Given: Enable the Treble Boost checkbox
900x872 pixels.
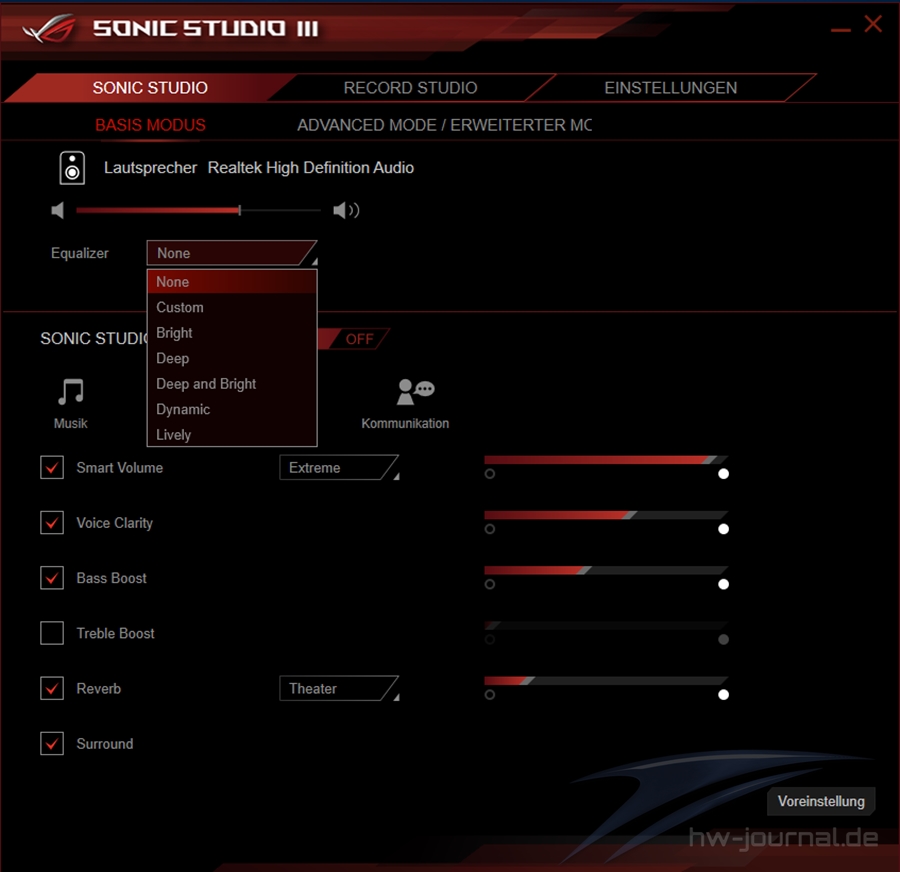Looking at the screenshot, I should click(x=52, y=633).
